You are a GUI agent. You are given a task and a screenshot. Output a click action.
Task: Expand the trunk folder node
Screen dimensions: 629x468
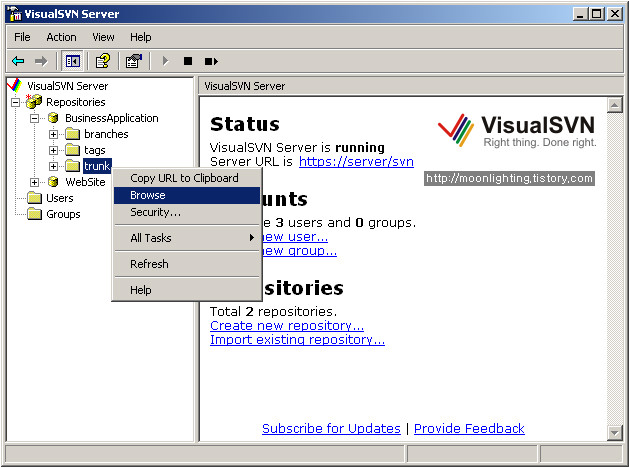coord(53,166)
